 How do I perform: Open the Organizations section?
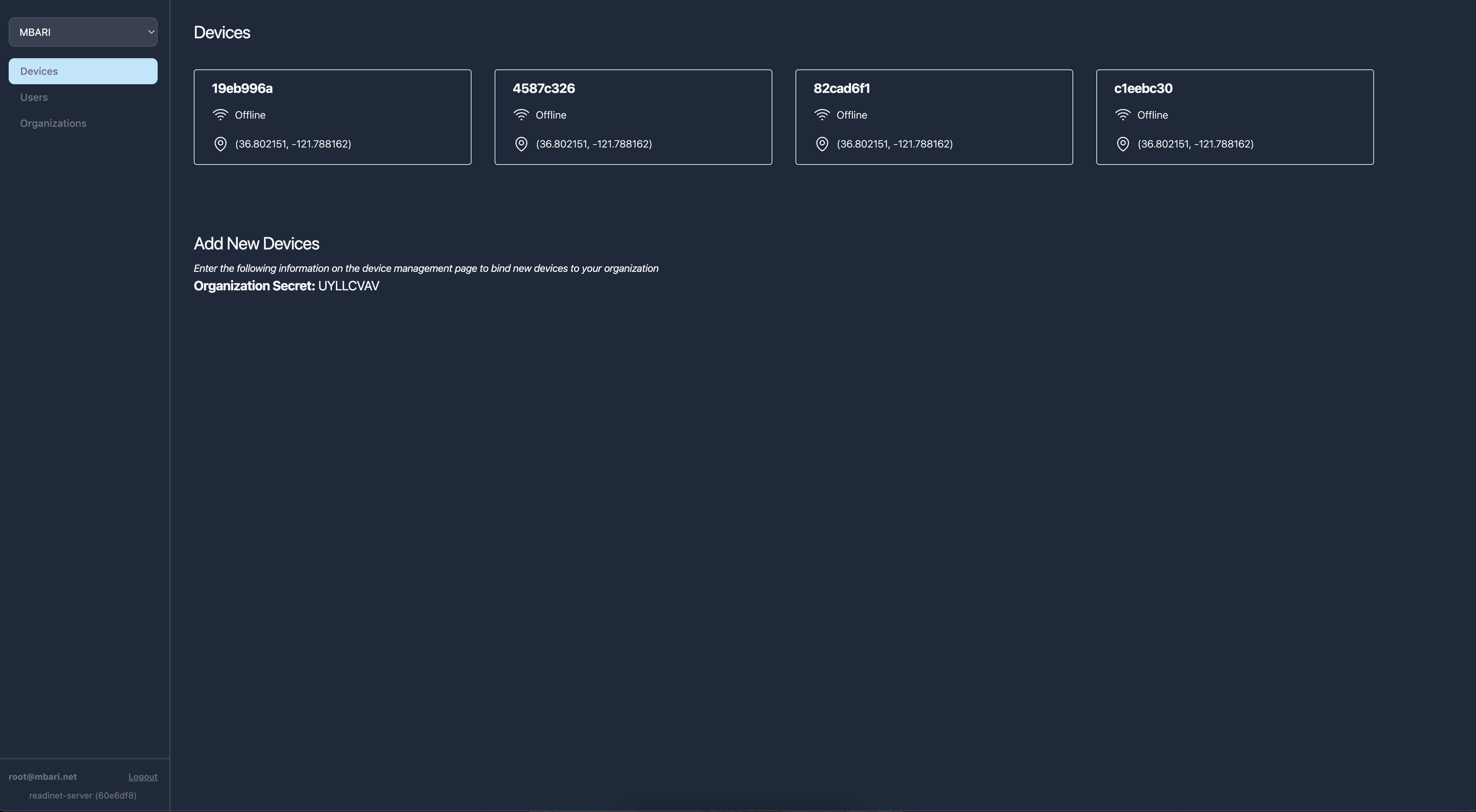tap(53, 123)
